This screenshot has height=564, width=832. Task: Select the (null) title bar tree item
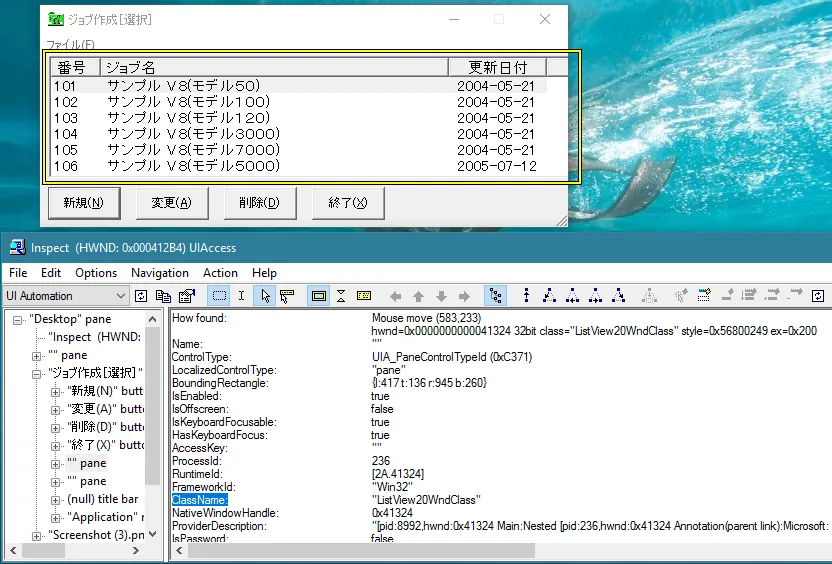point(102,499)
